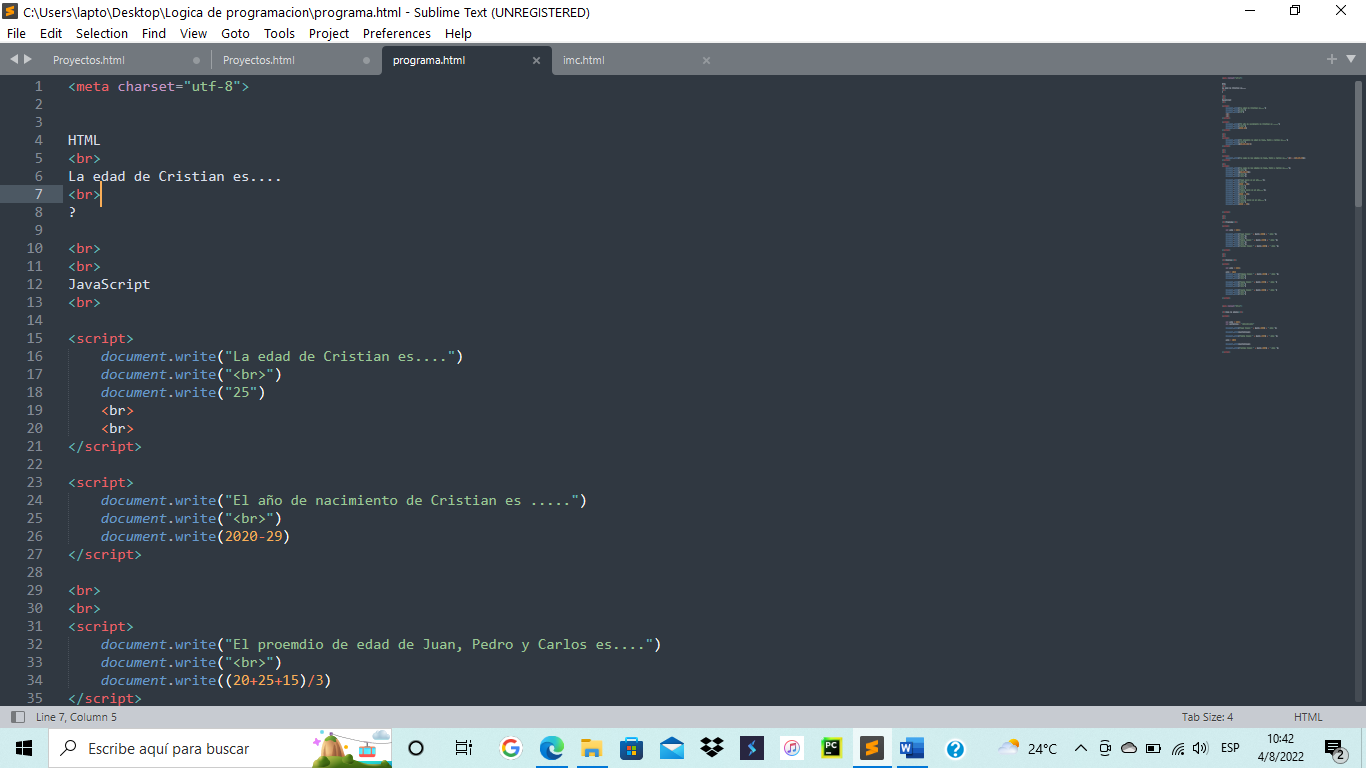This screenshot has width=1366, height=768.
Task: Open Cortana circle icon on taskbar
Action: tap(416, 748)
